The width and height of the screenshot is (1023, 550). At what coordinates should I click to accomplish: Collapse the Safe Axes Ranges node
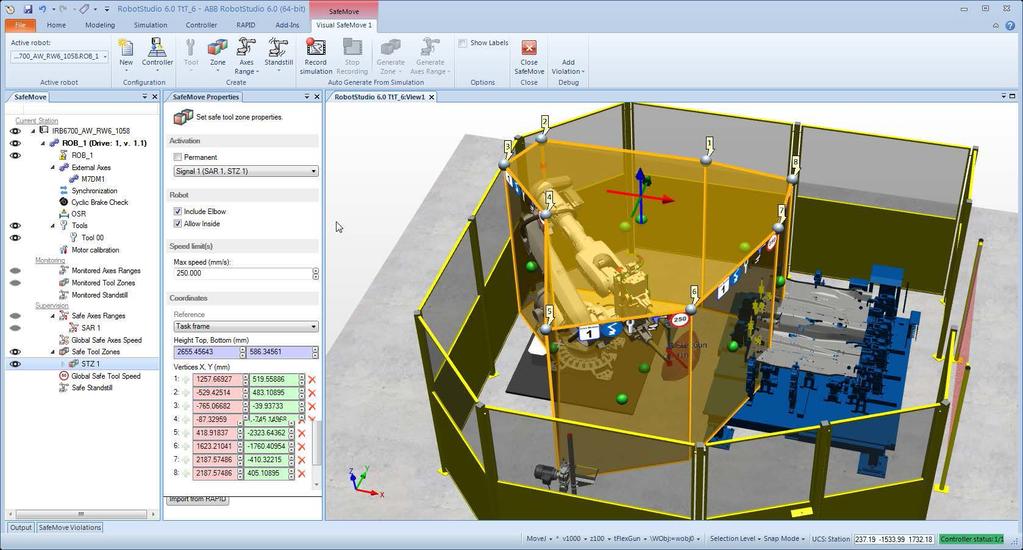click(x=53, y=316)
